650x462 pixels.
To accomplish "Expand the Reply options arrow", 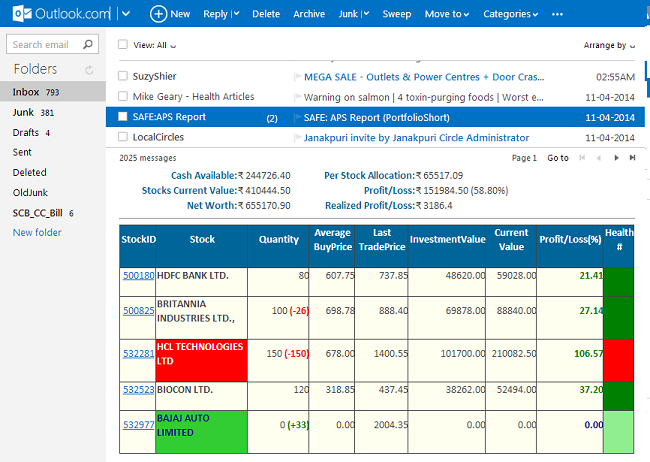I will 236,14.
